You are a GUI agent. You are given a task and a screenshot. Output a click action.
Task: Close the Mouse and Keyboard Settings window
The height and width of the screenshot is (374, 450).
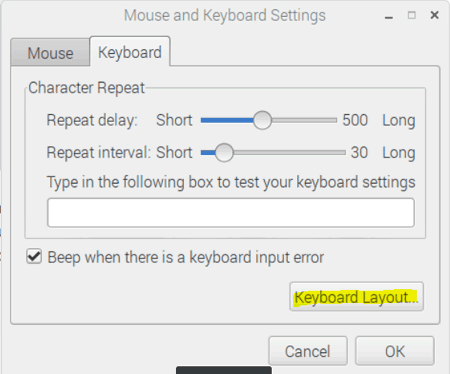pyautogui.click(x=434, y=15)
